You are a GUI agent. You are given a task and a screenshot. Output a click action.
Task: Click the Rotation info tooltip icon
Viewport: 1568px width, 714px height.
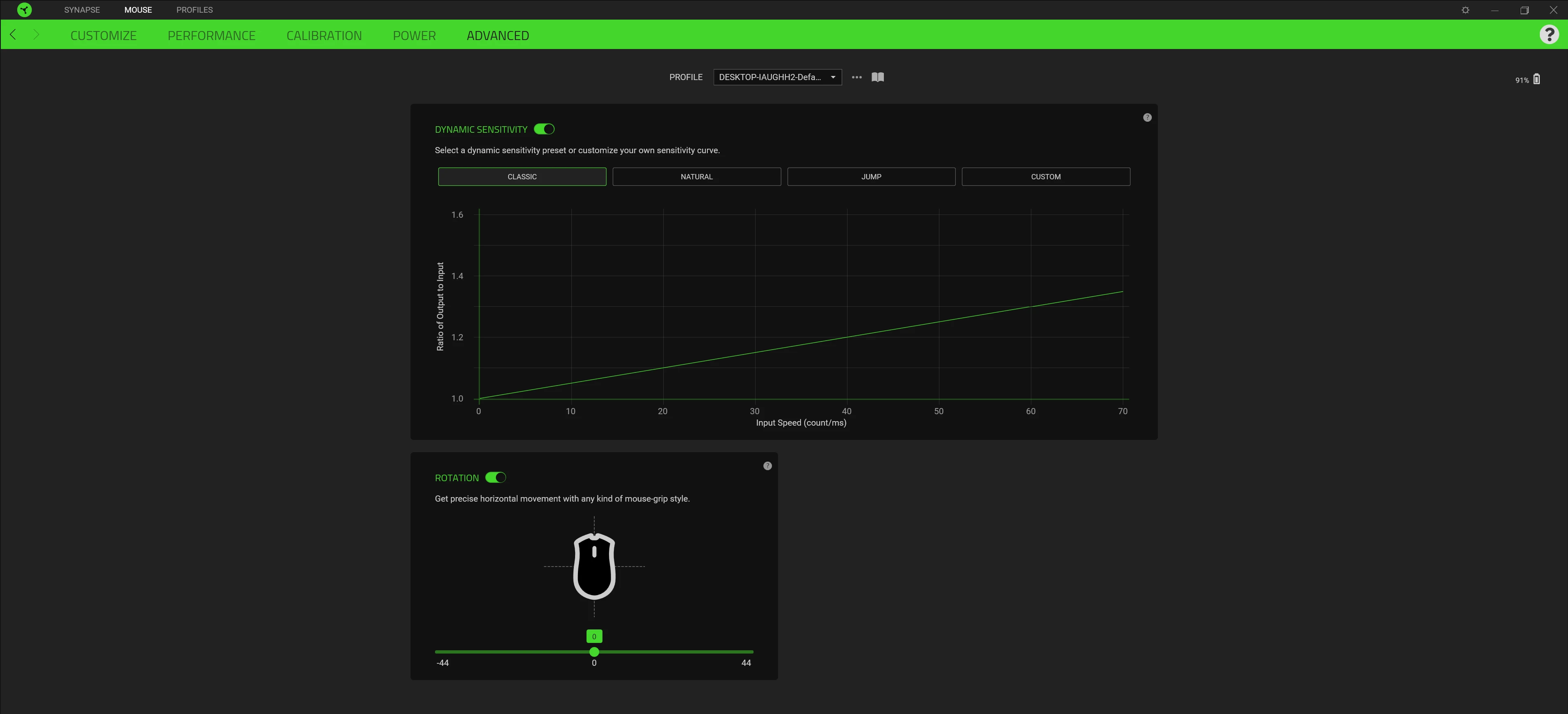pyautogui.click(x=767, y=466)
